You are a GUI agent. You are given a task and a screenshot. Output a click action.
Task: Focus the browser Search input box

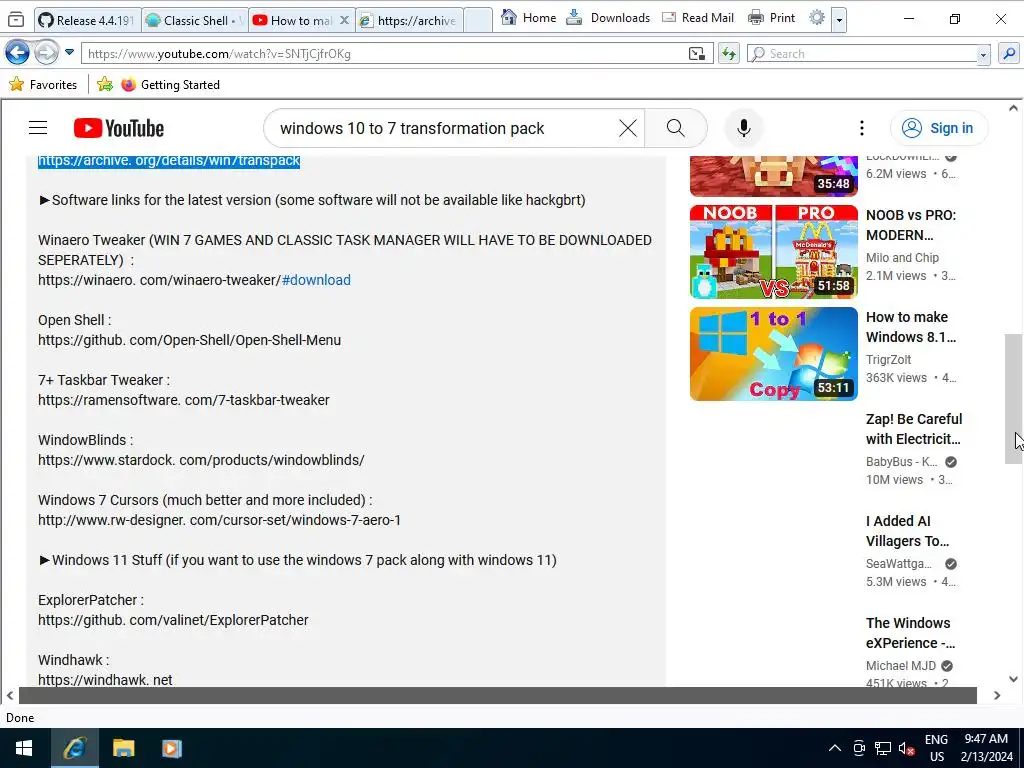(862, 54)
